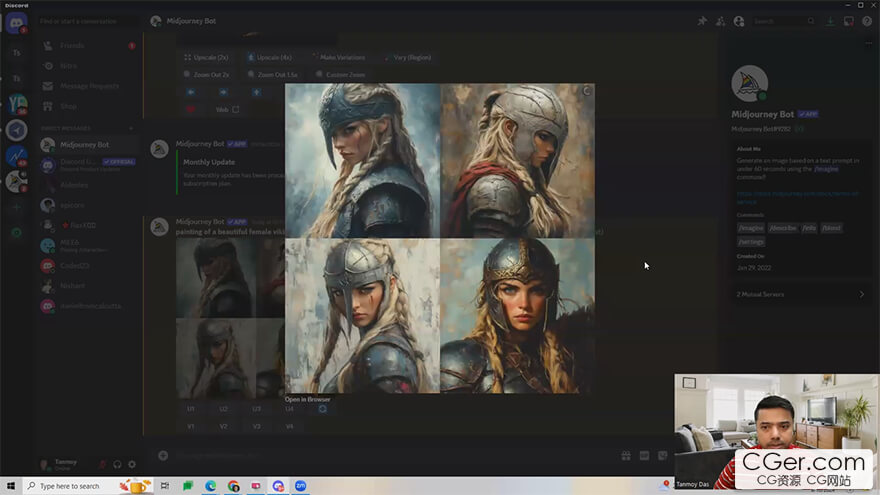
Task: Click the U2 upscale button
Action: click(x=223, y=409)
